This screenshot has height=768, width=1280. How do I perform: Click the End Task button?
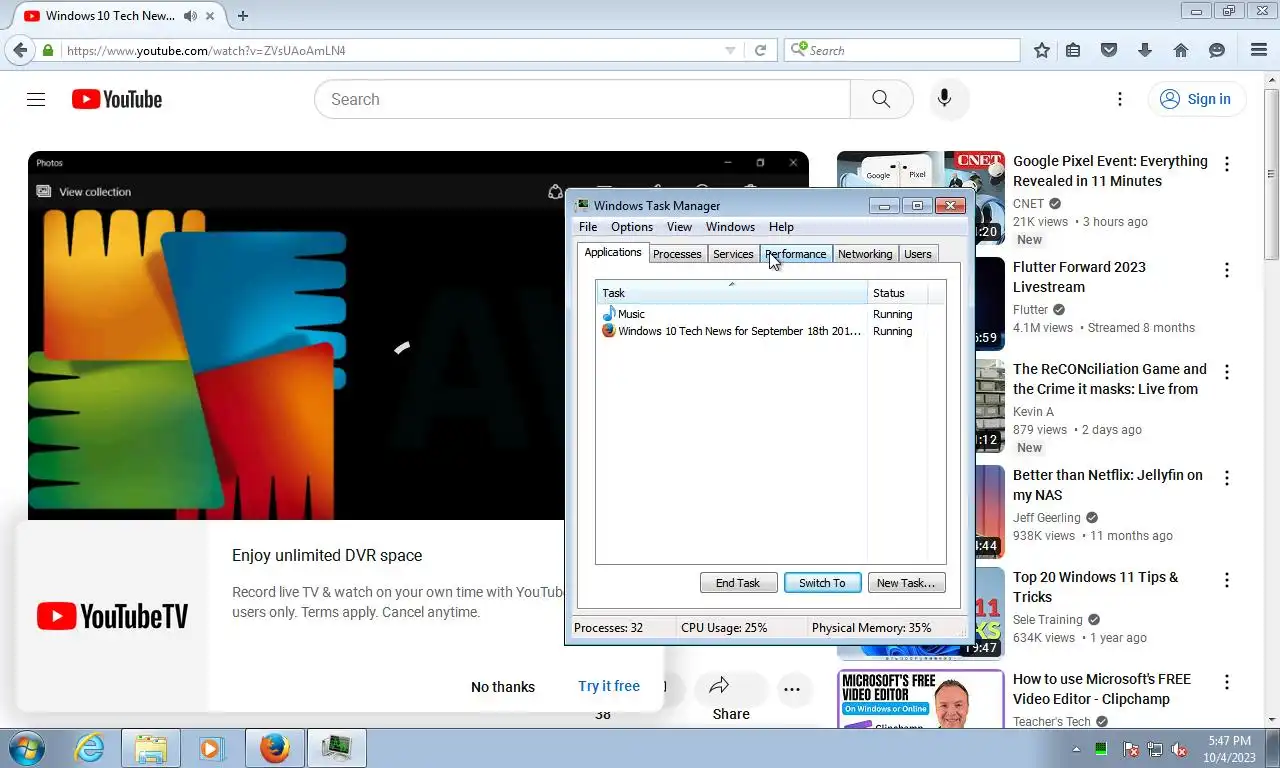click(x=738, y=583)
